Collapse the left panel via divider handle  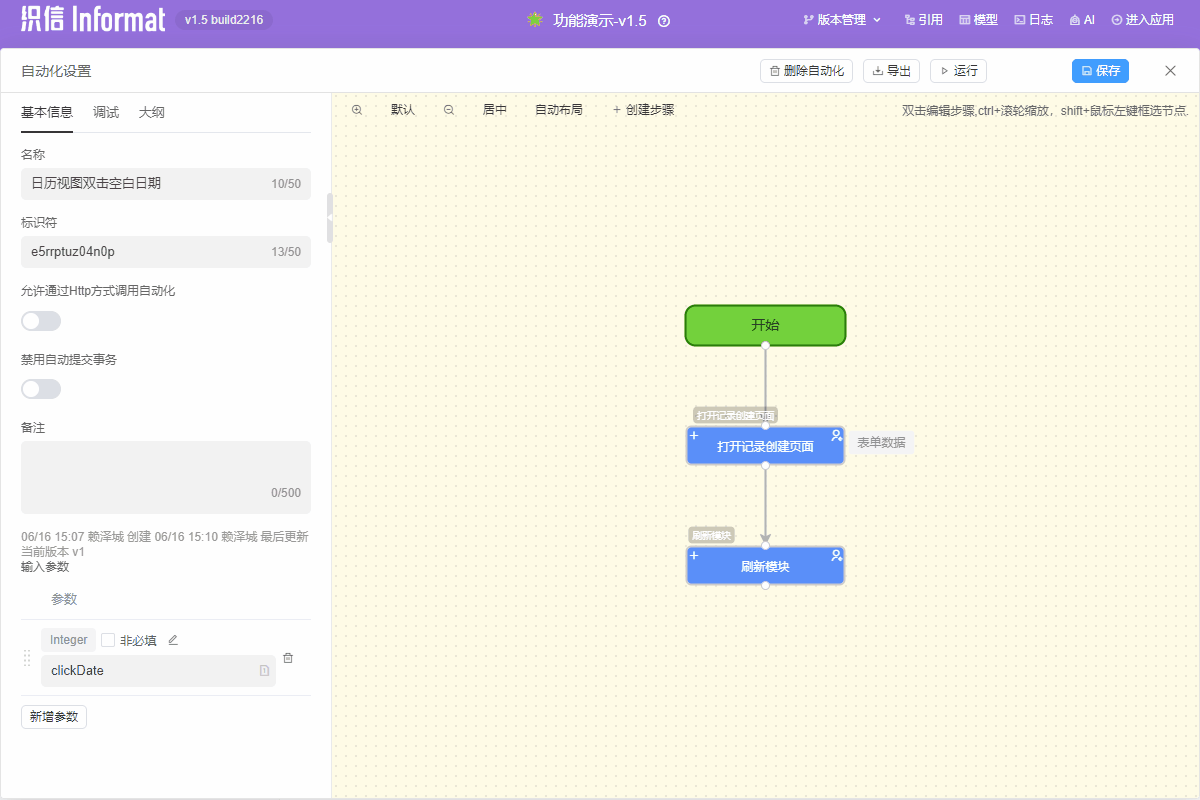pyautogui.click(x=330, y=218)
